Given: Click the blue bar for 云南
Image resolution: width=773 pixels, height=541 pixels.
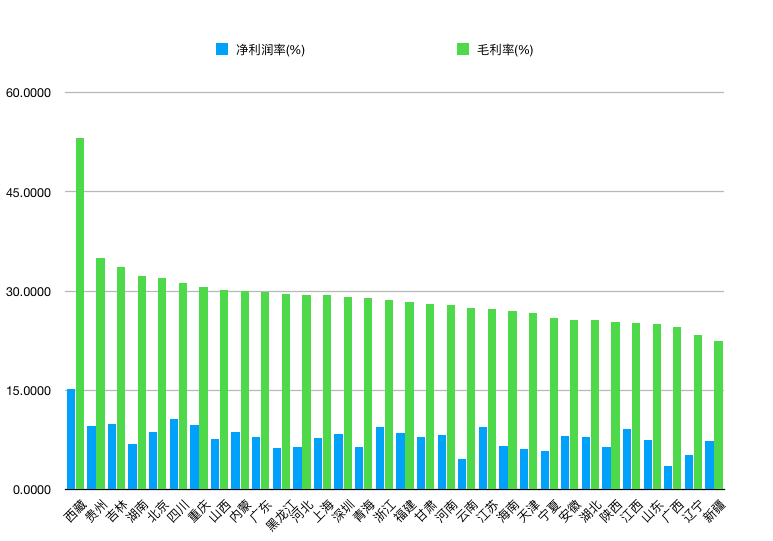Looking at the screenshot, I should (462, 474).
